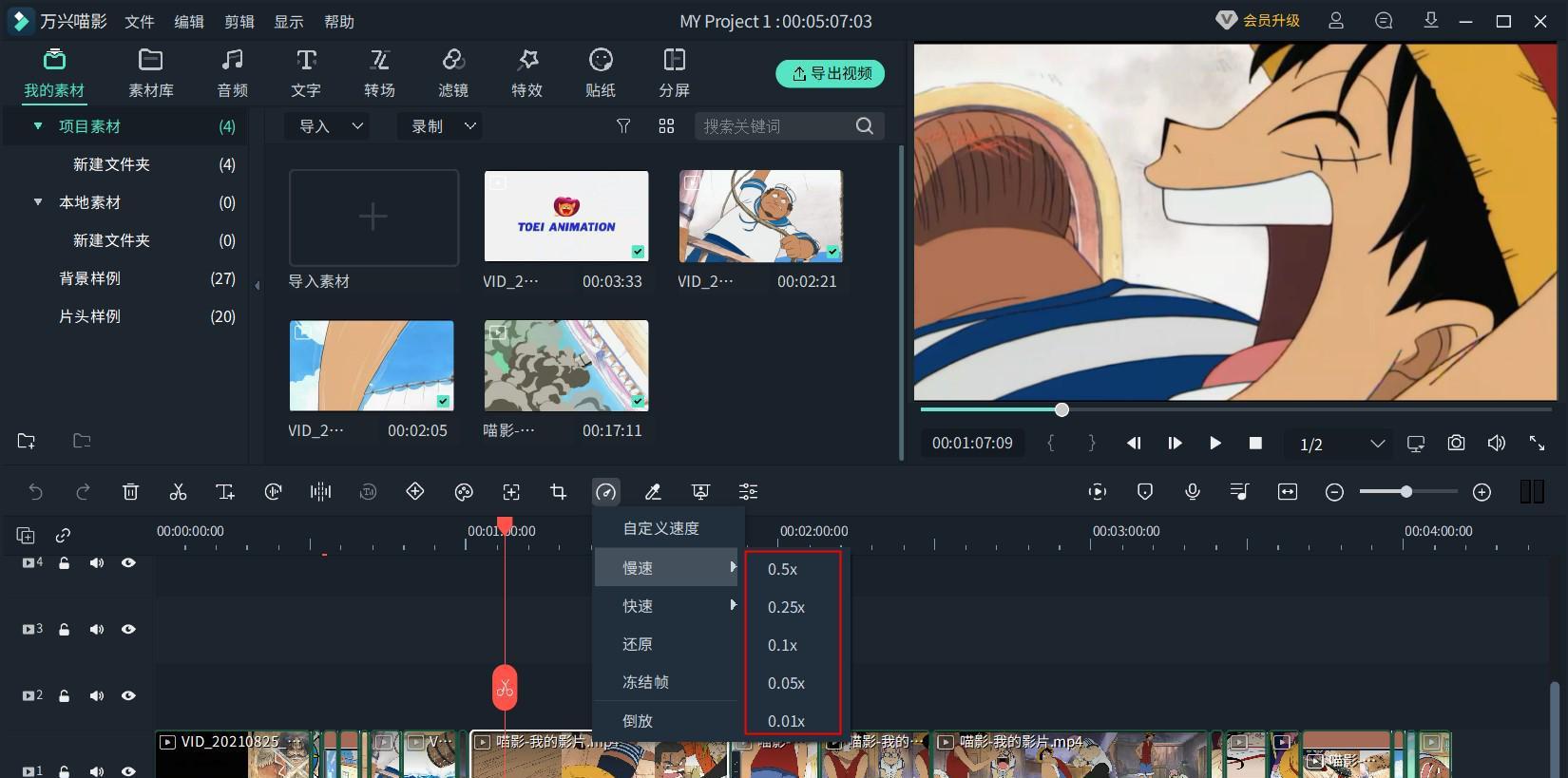This screenshot has width=1568, height=778.
Task: Toggle visibility eye of track 4
Action: pyautogui.click(x=128, y=562)
